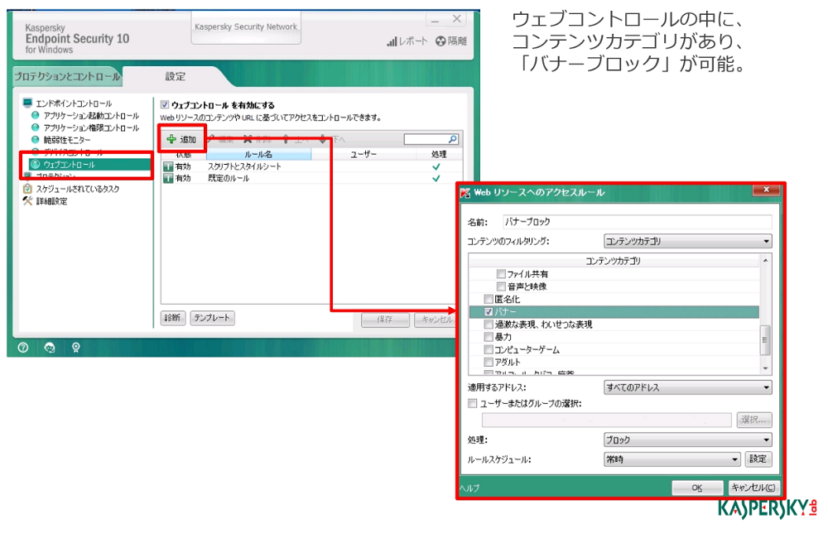Open the ヘルプ link in the dialog
Image resolution: width=828 pixels, height=538 pixels.
[469, 488]
